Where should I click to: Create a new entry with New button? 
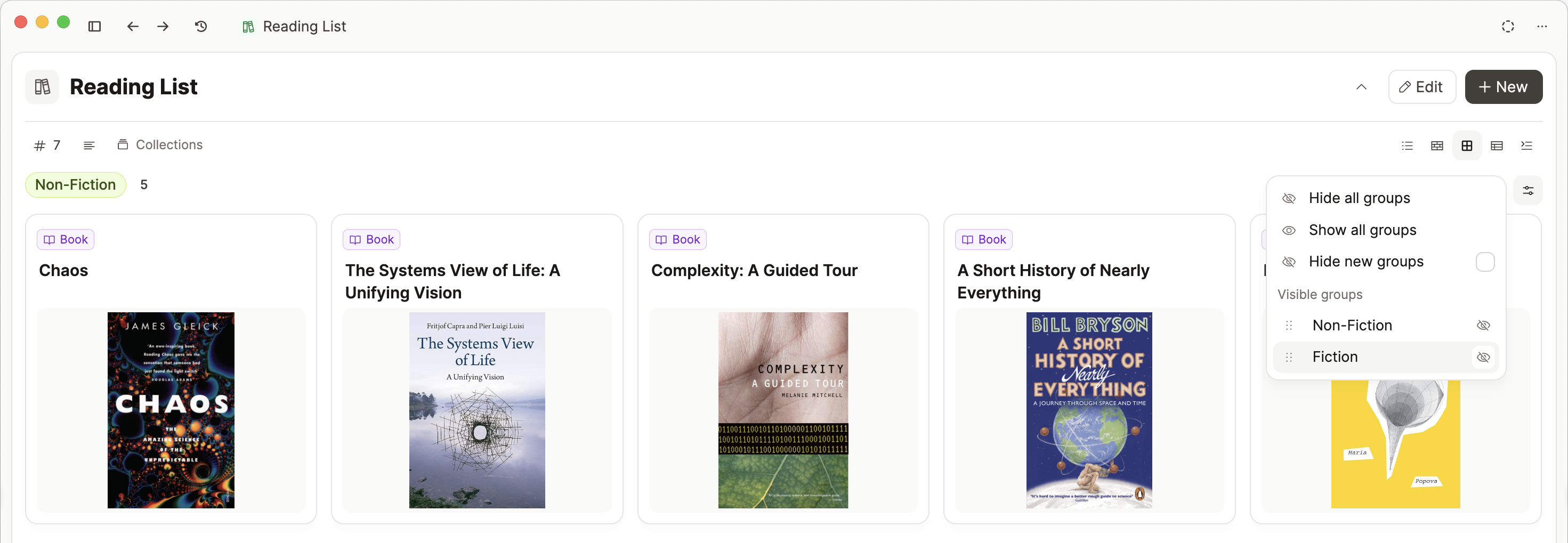pyautogui.click(x=1503, y=87)
